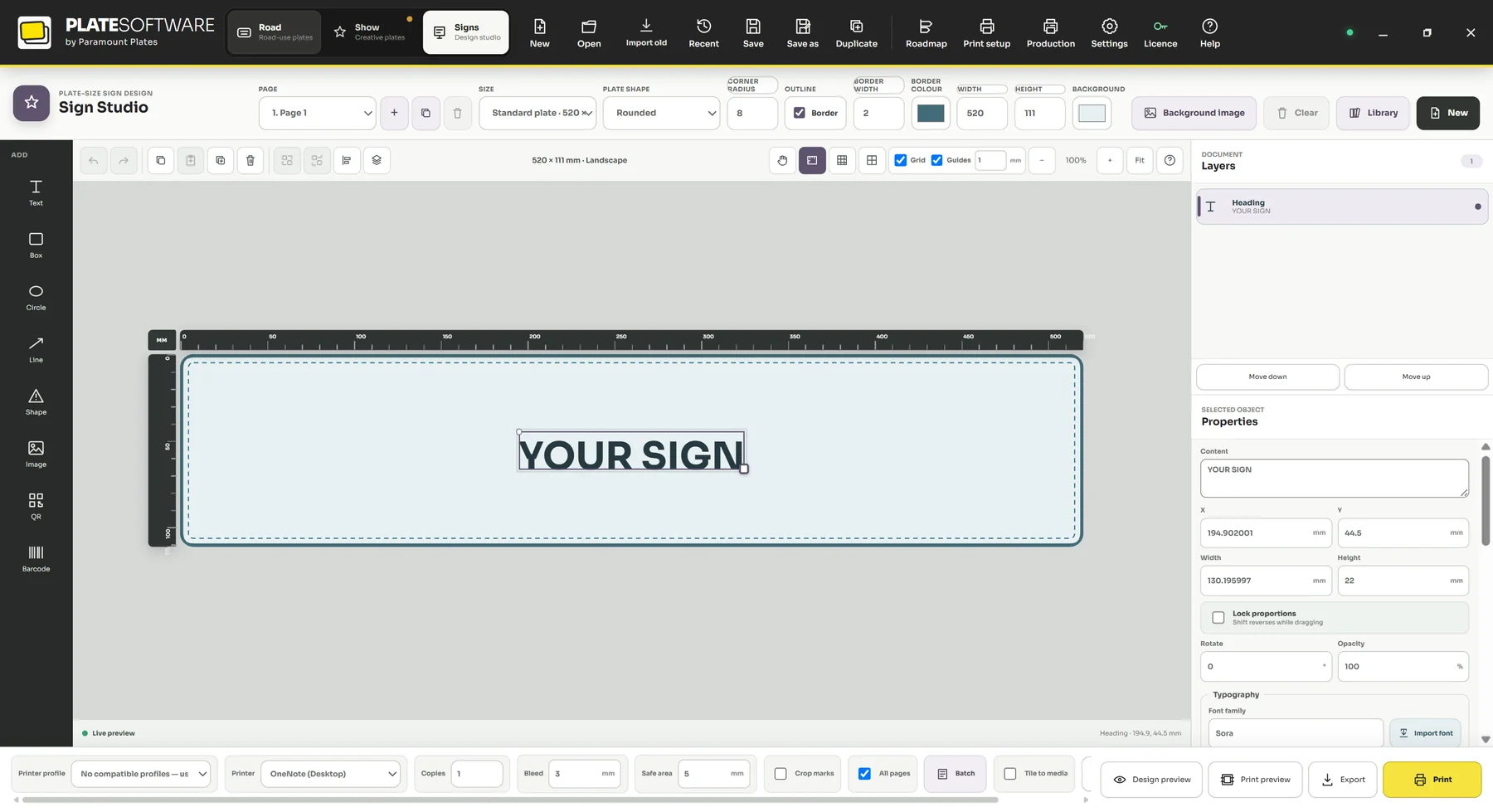The height and width of the screenshot is (812, 1493).
Task: Open the Library
Action: click(x=1373, y=113)
